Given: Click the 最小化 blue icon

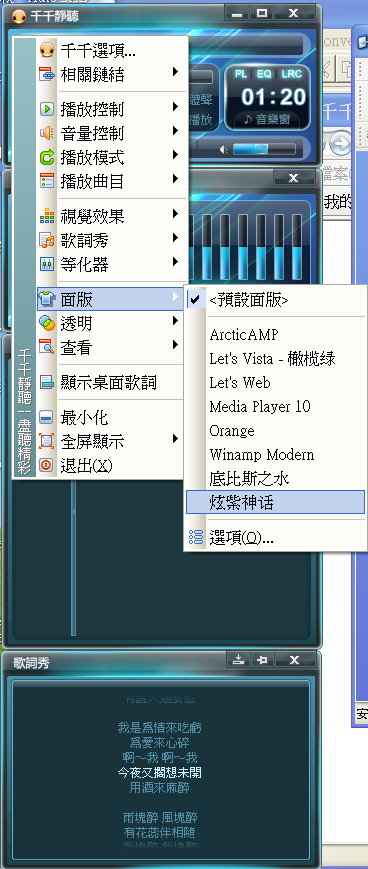Looking at the screenshot, I should point(47,417).
